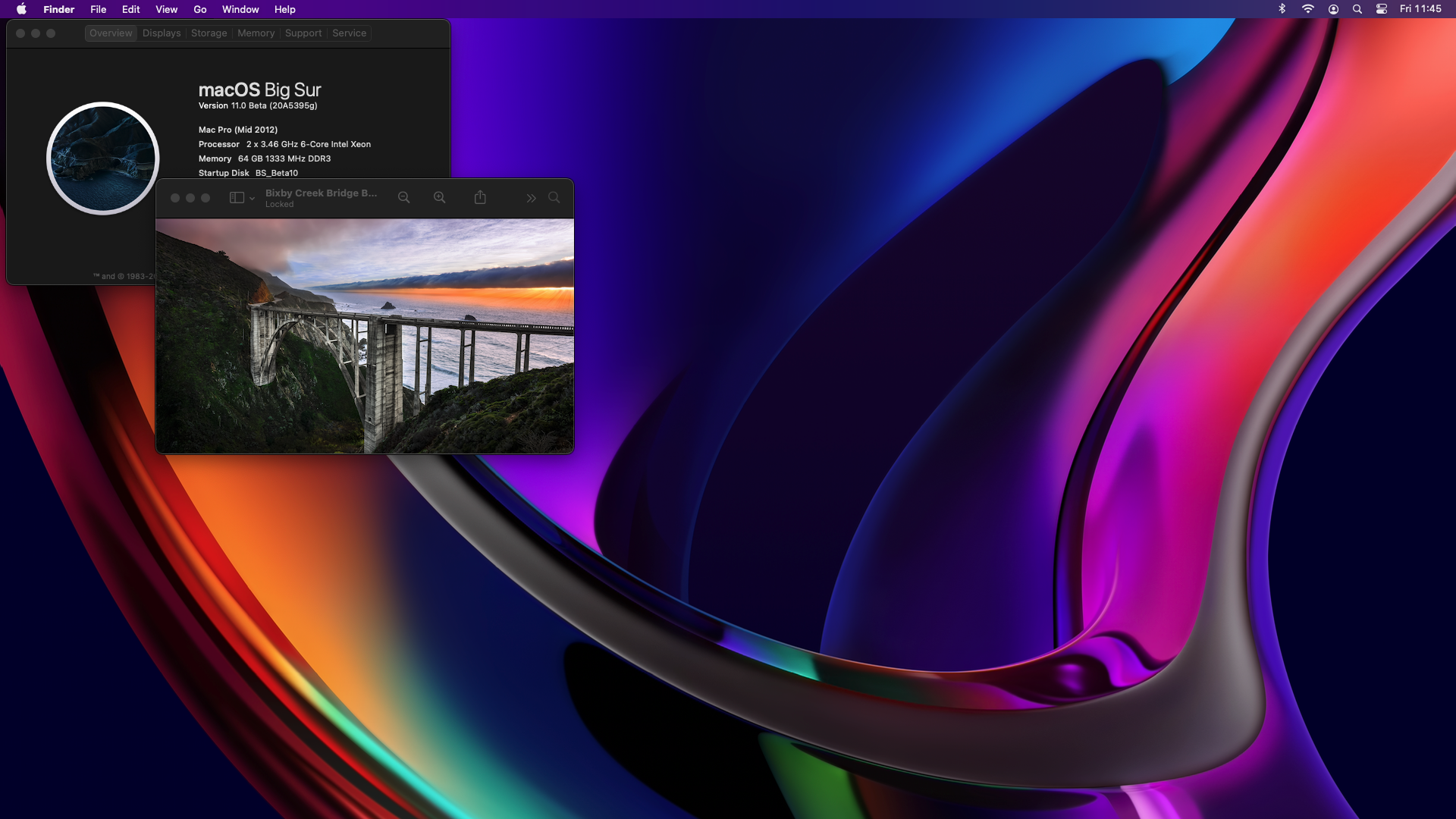Click the search icon in Preview toolbar
Viewport: 1456px width, 819px height.
pos(554,198)
